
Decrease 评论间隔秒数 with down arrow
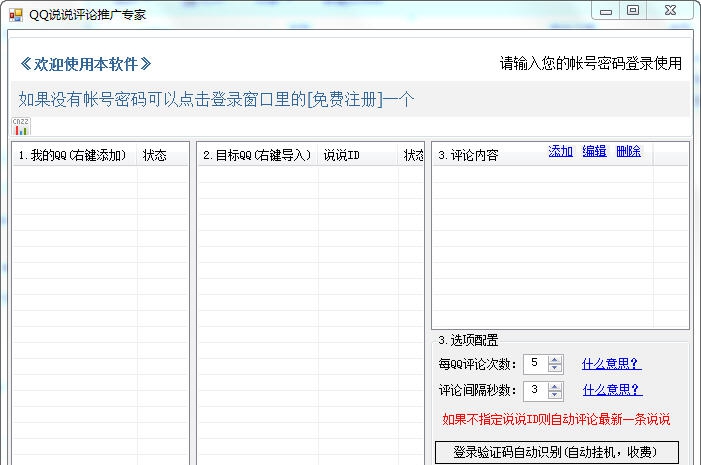pyautogui.click(x=555, y=395)
